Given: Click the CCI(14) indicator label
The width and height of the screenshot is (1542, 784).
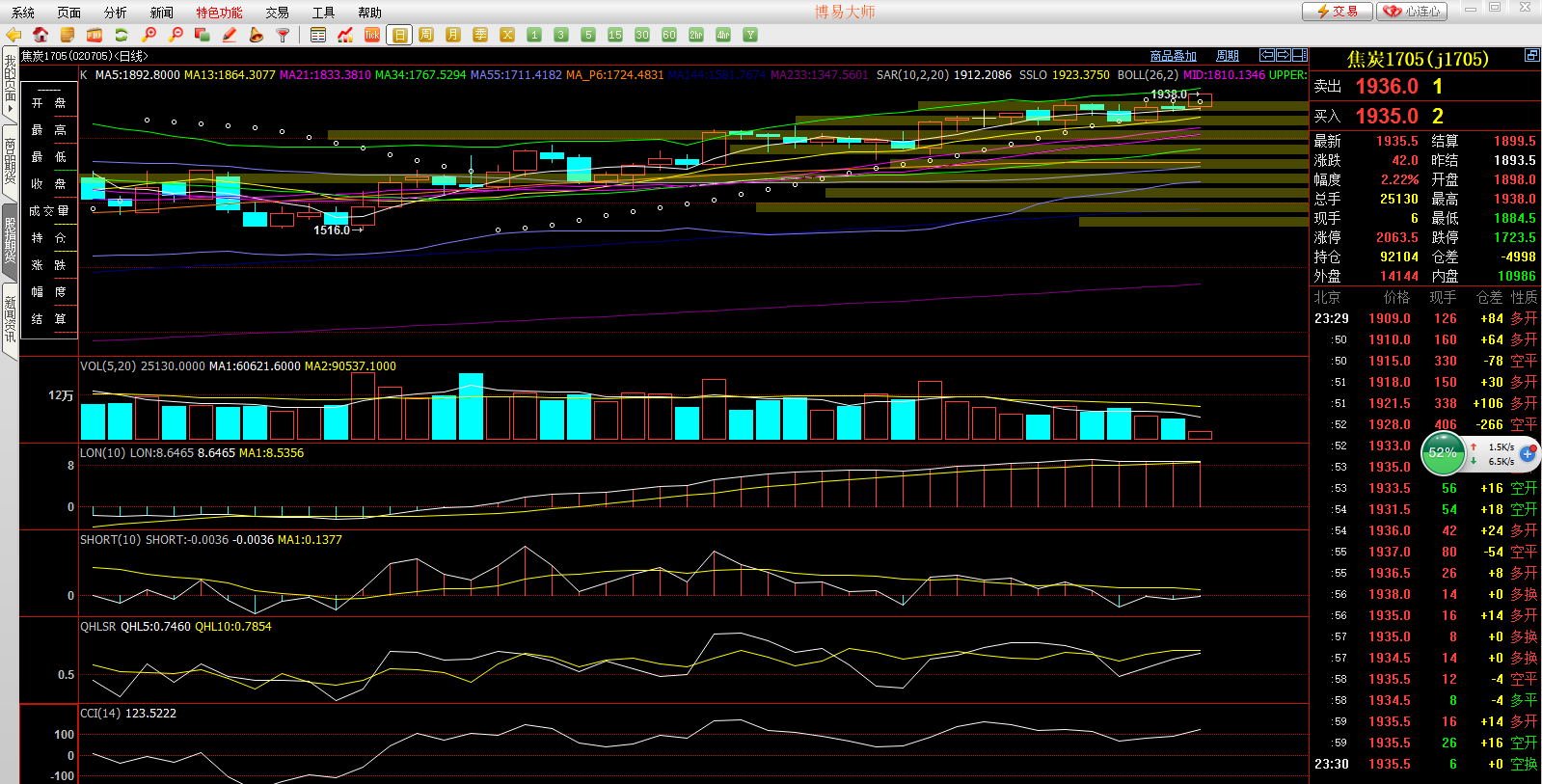Looking at the screenshot, I should (100, 713).
